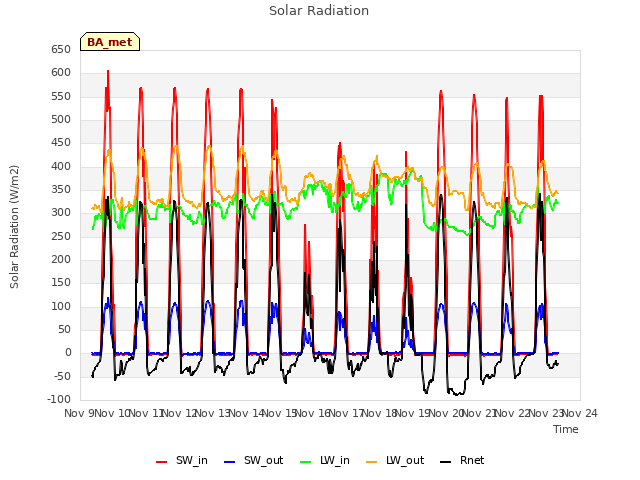Click the 250 y-axis tick label

[x=61, y=236]
